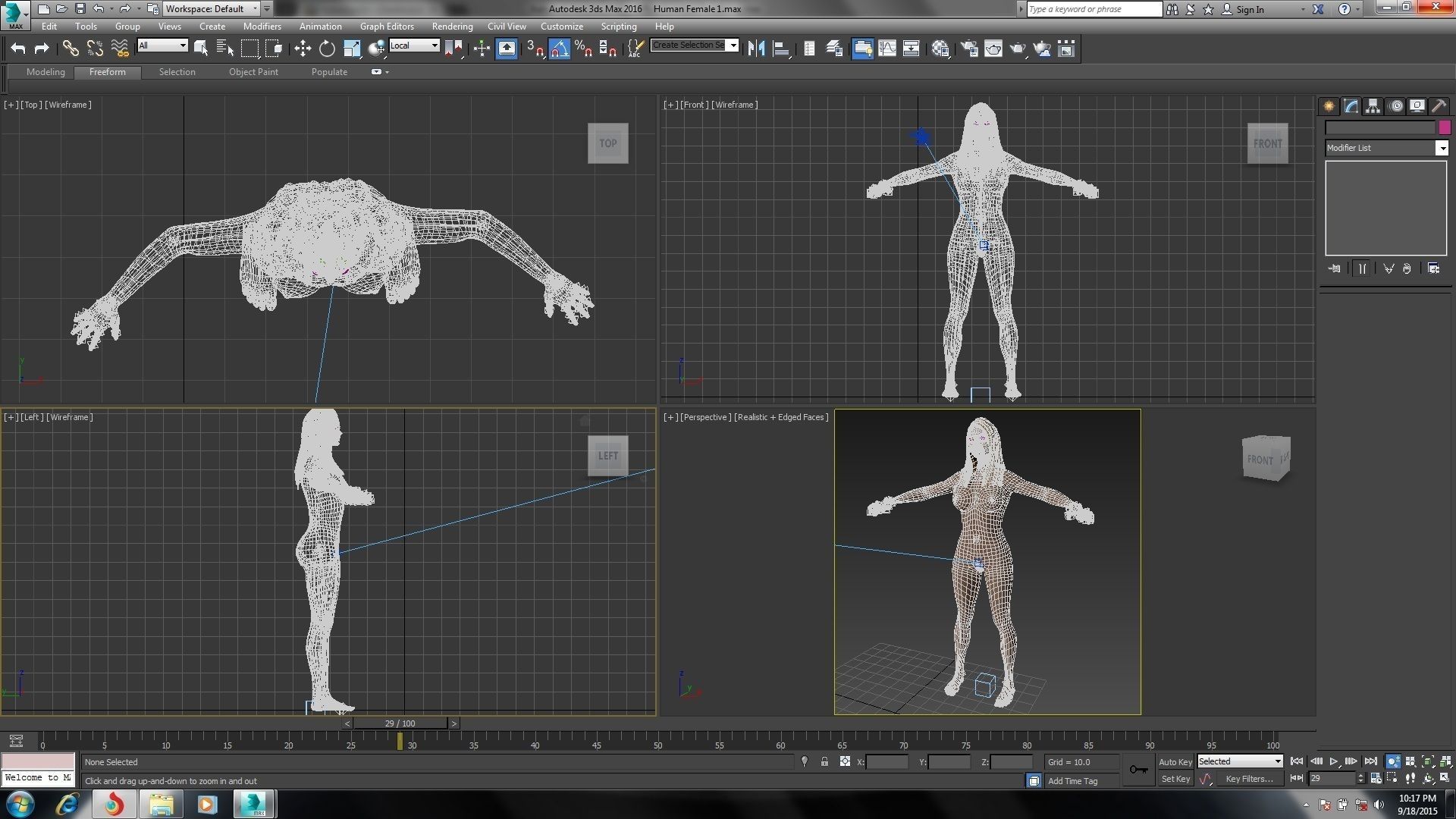Open the Rendered Frame Window
The width and height of the screenshot is (1456, 819).
[993, 49]
